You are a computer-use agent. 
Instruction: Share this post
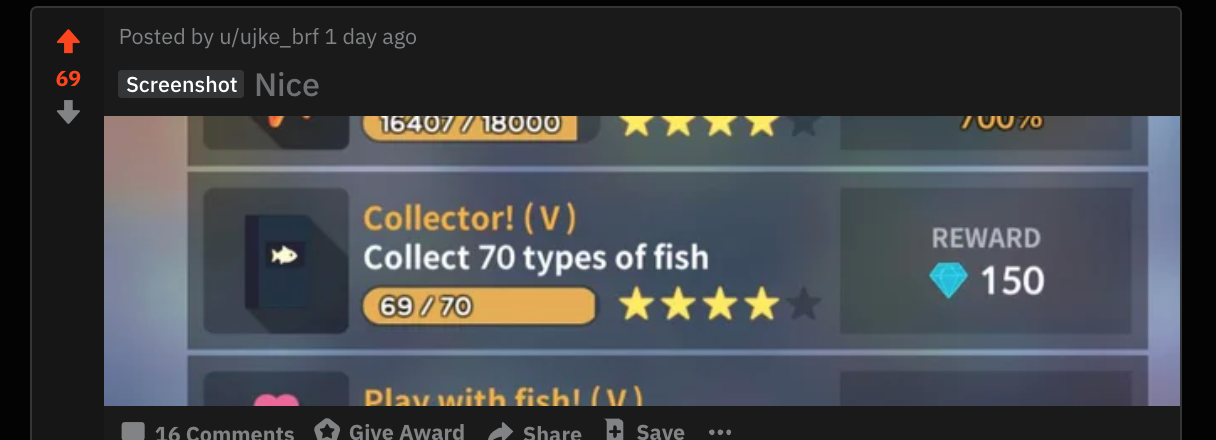pos(535,432)
